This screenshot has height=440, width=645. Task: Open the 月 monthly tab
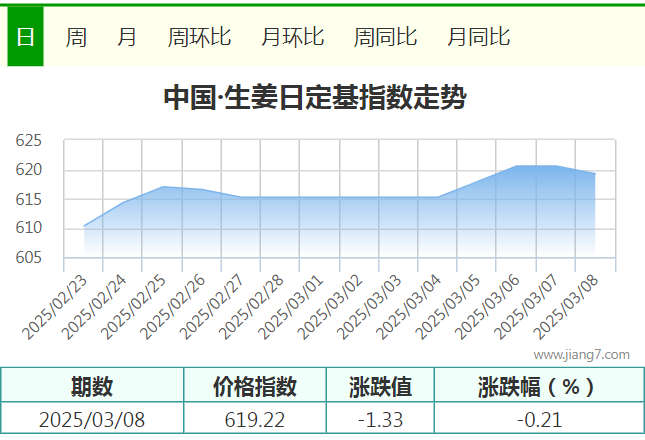(127, 37)
